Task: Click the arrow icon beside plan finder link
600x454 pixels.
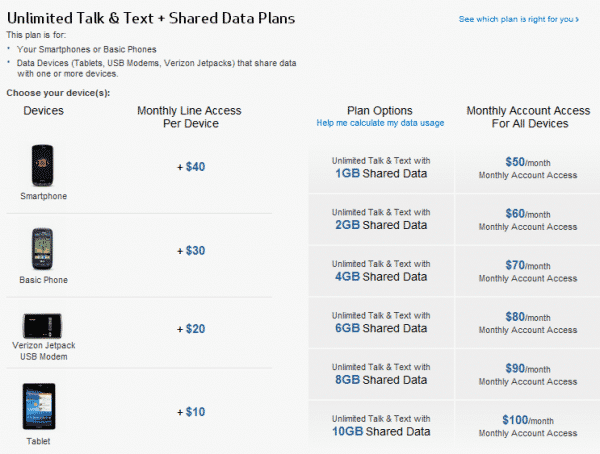Action: pyautogui.click(x=580, y=19)
